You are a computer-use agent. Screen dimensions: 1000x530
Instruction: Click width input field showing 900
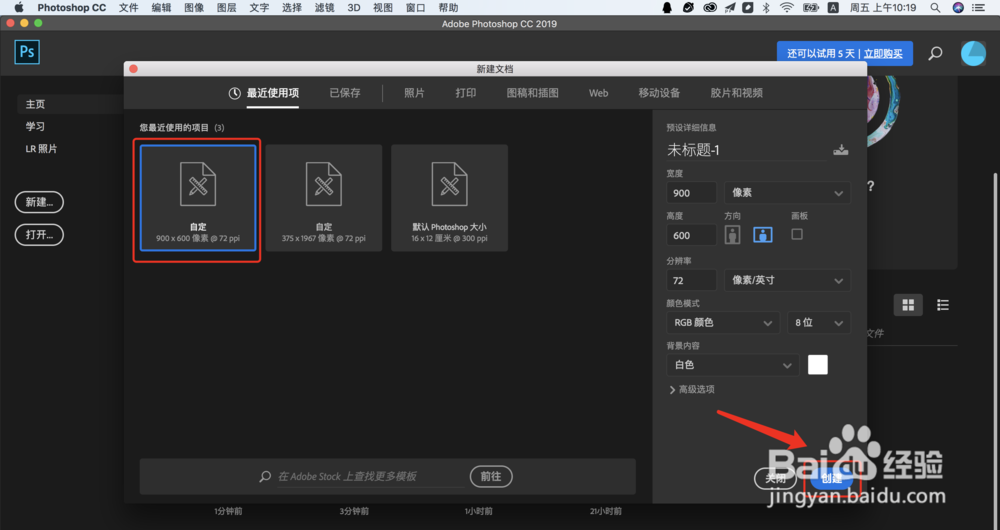(x=691, y=193)
